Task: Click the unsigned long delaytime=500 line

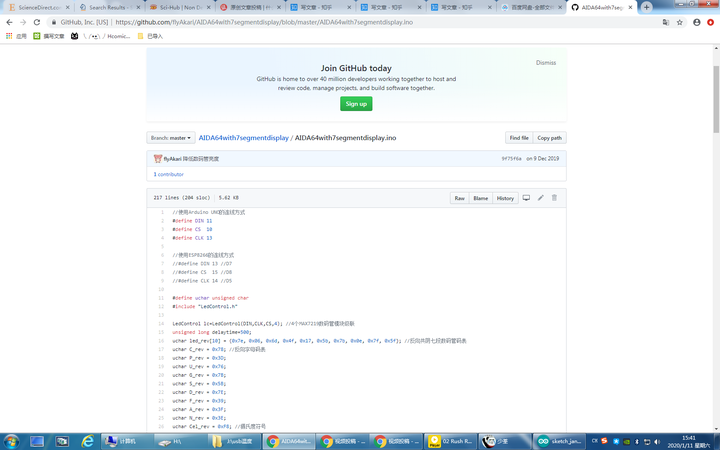Action: 212,332
